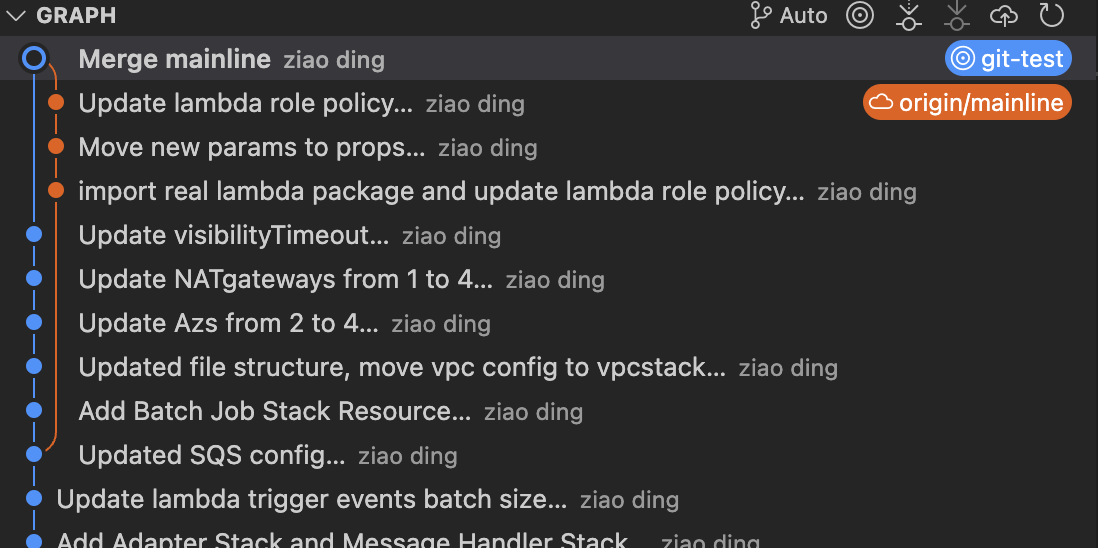This screenshot has height=548, width=1098.
Task: Select the Updated file structure vpcstack commit
Action: pyautogui.click(x=549, y=367)
